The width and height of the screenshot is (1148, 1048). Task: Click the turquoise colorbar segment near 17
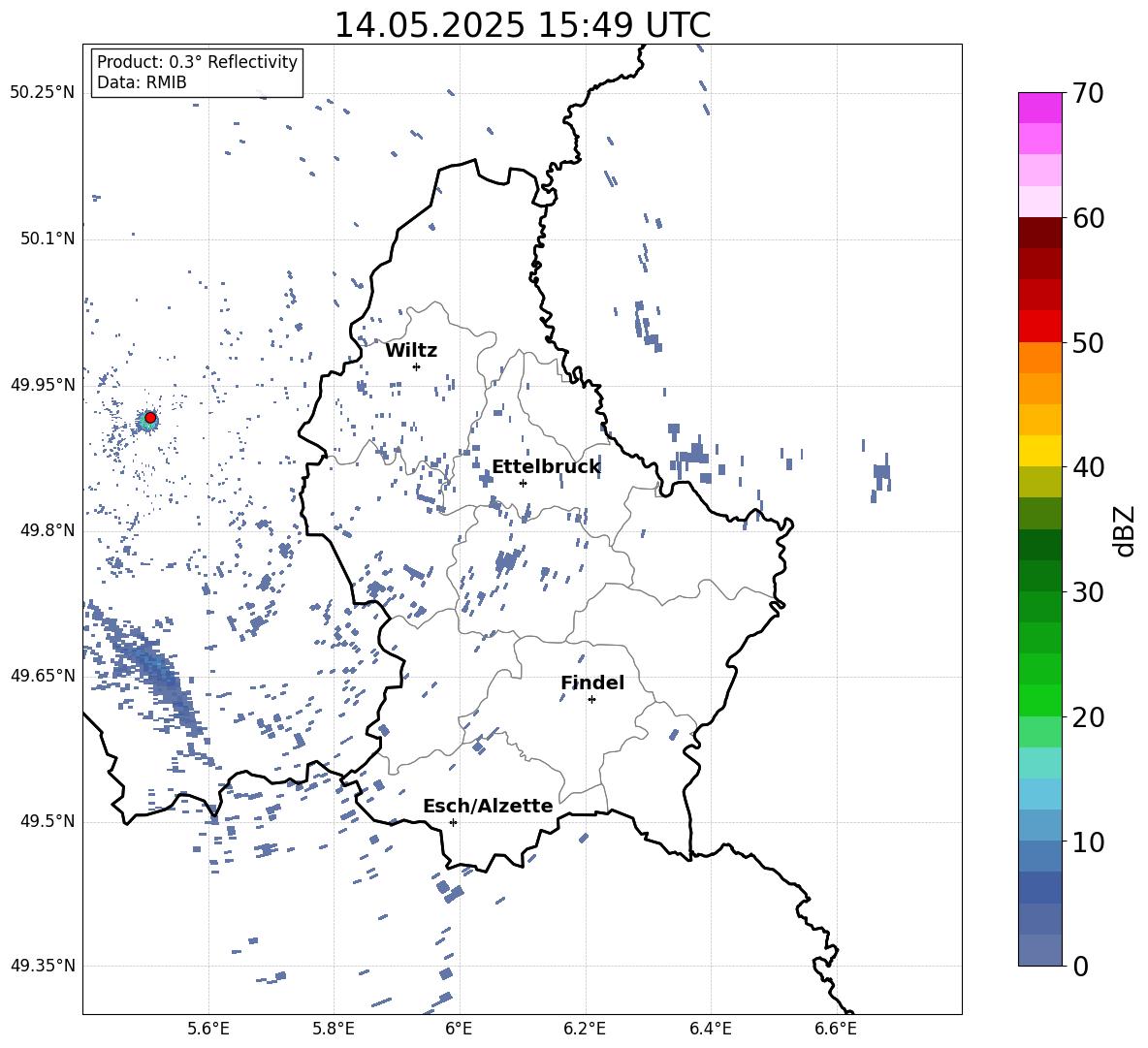coord(1039,763)
